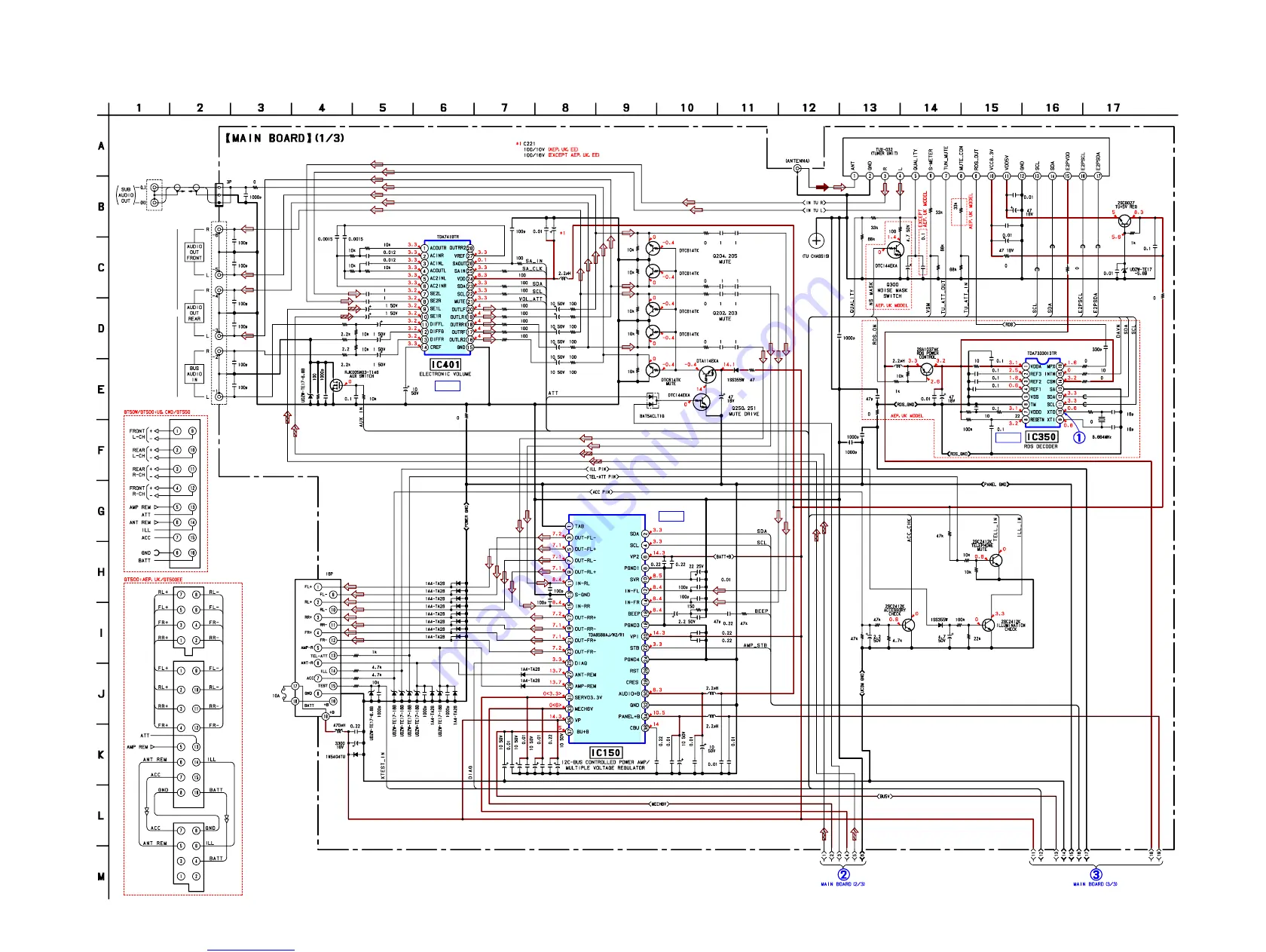This screenshot has width=1266, height=952.
Task: Click the blue circled 1 marker near IC350
Action: 1079,437
